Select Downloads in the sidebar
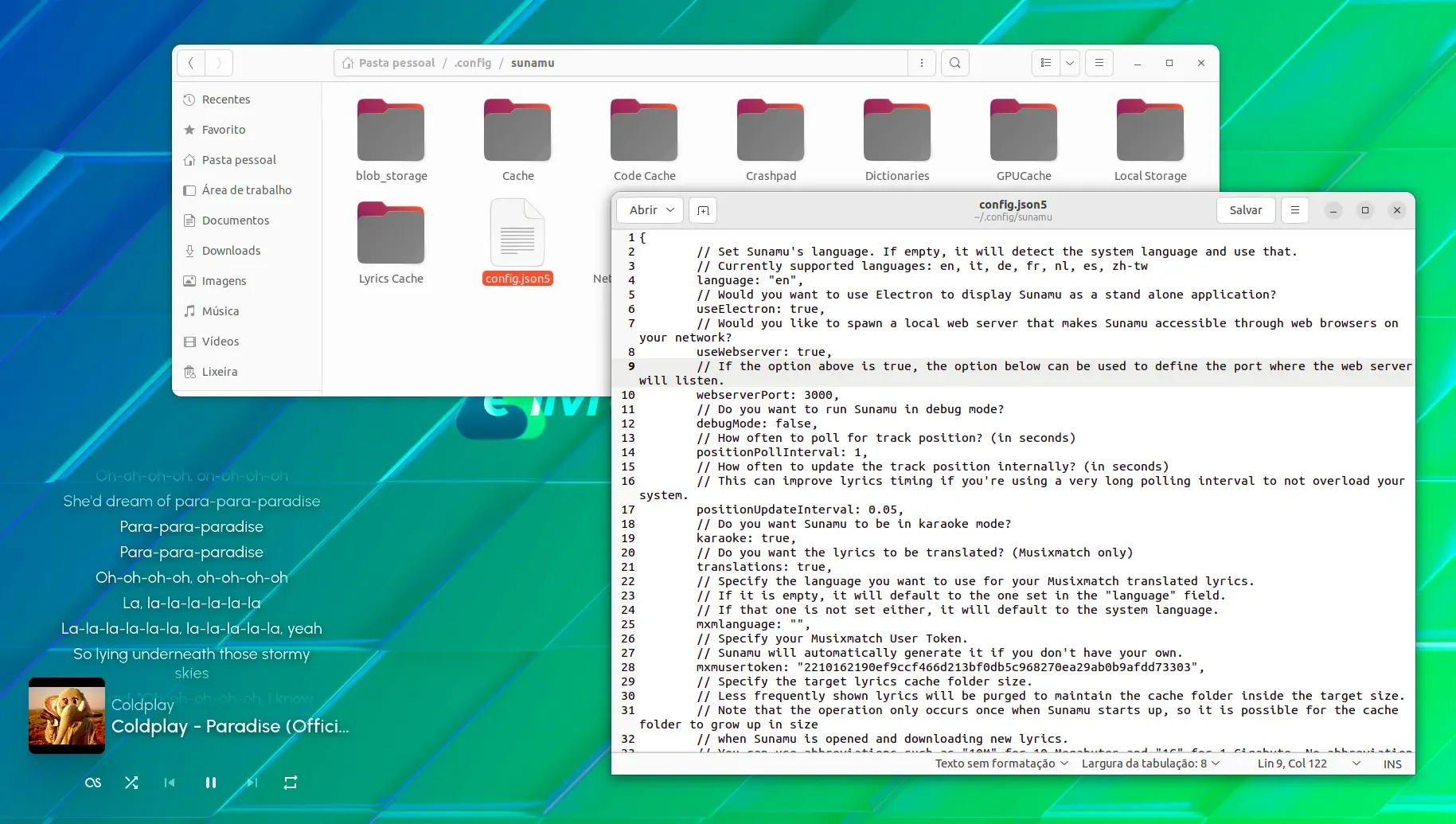Image resolution: width=1456 pixels, height=824 pixels. pyautogui.click(x=231, y=251)
